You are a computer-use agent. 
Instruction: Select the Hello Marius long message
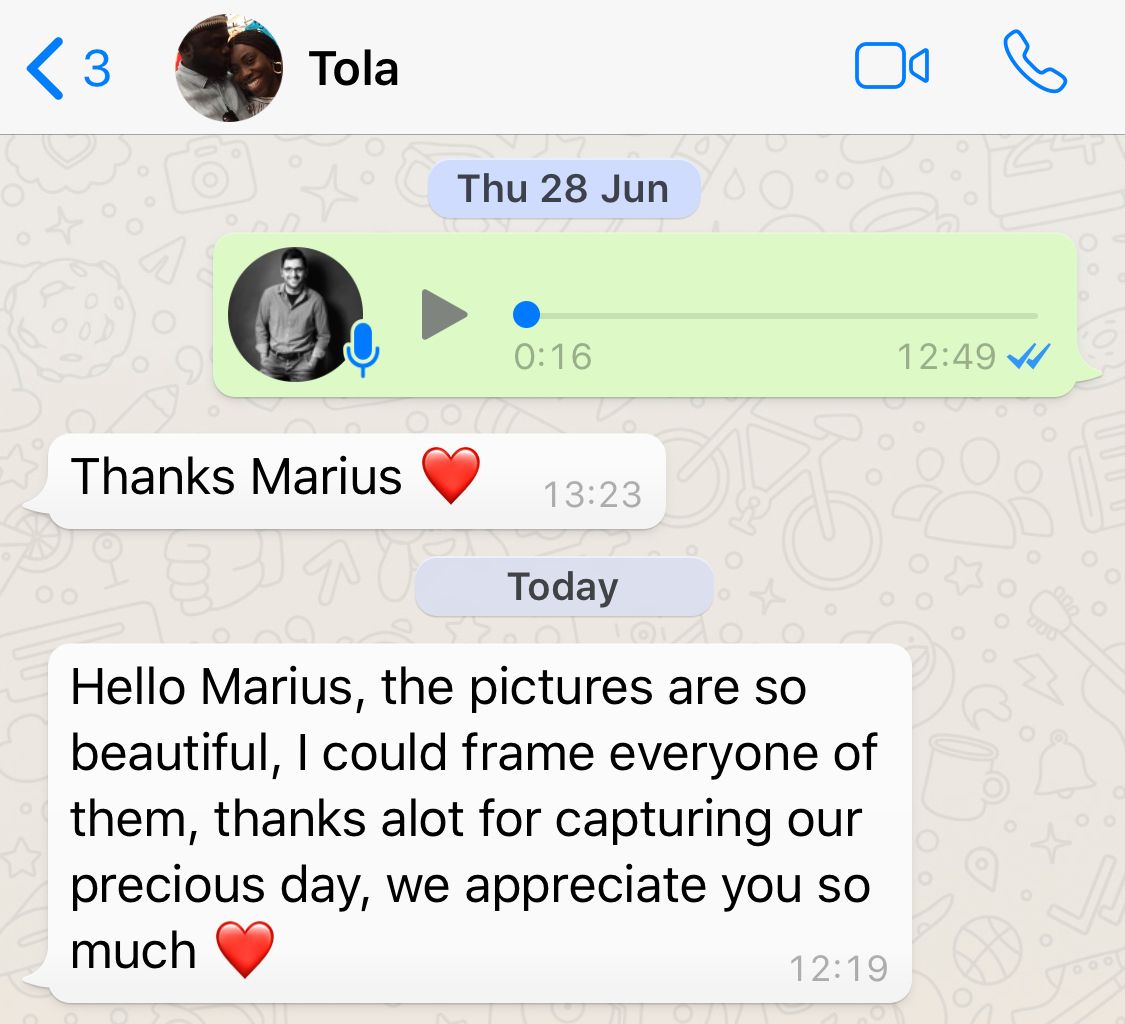tap(479, 823)
